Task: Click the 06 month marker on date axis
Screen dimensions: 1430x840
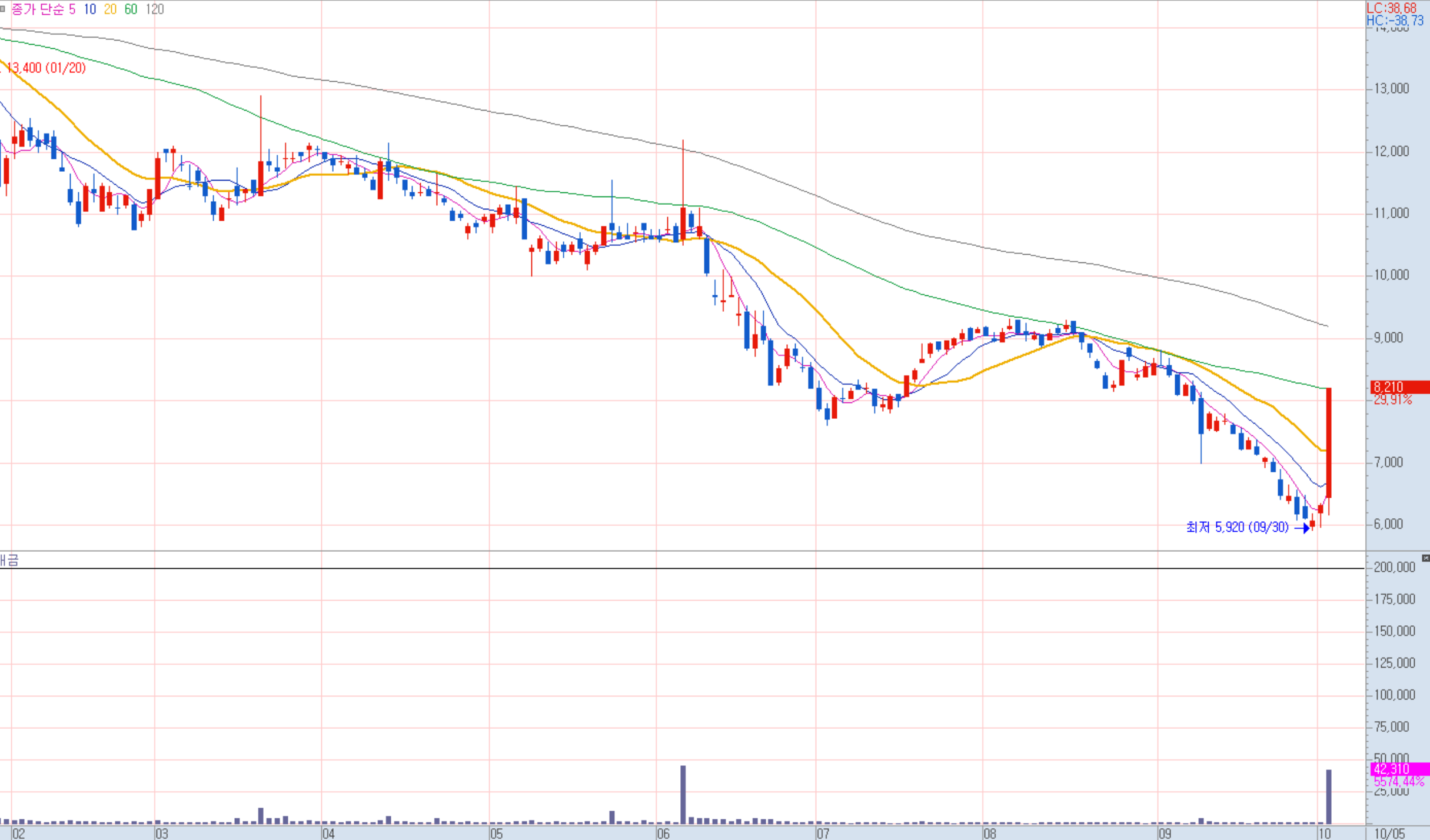Action: tap(663, 834)
